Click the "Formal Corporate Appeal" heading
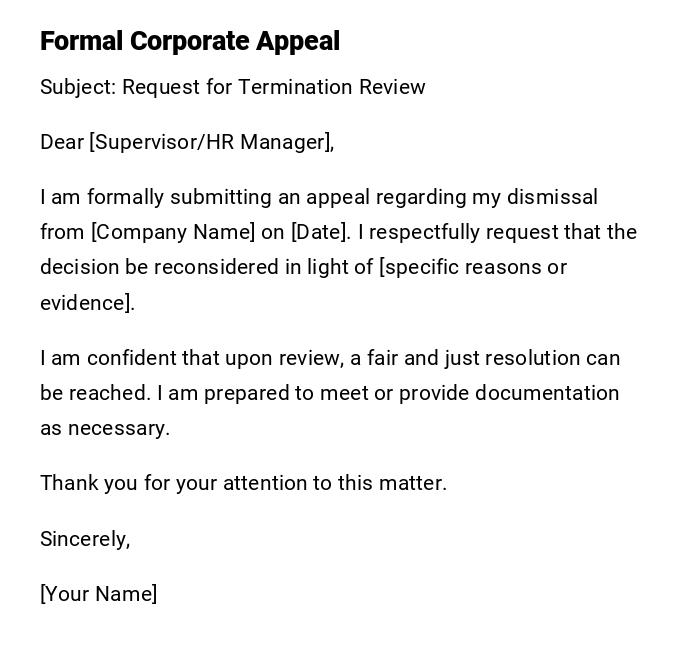 pos(190,41)
